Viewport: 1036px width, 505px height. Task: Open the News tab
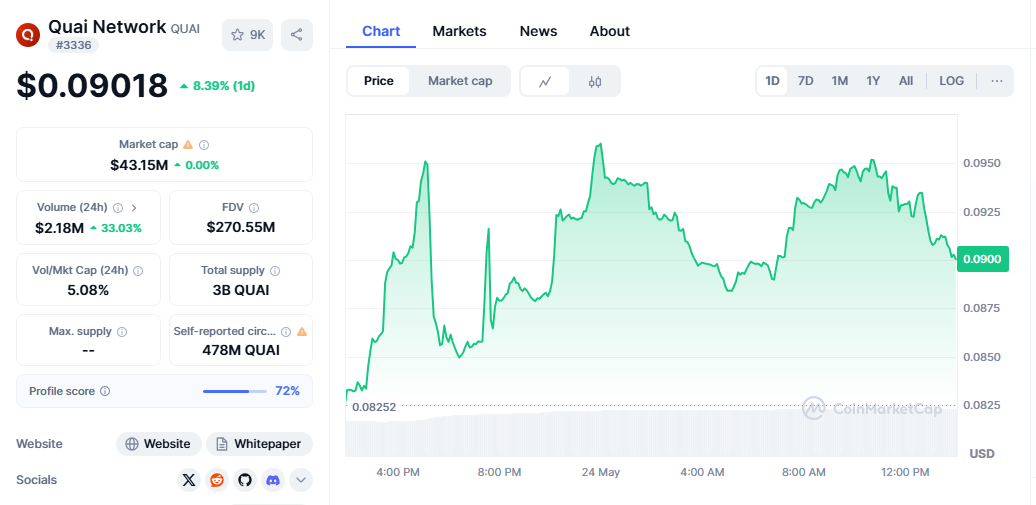point(538,32)
